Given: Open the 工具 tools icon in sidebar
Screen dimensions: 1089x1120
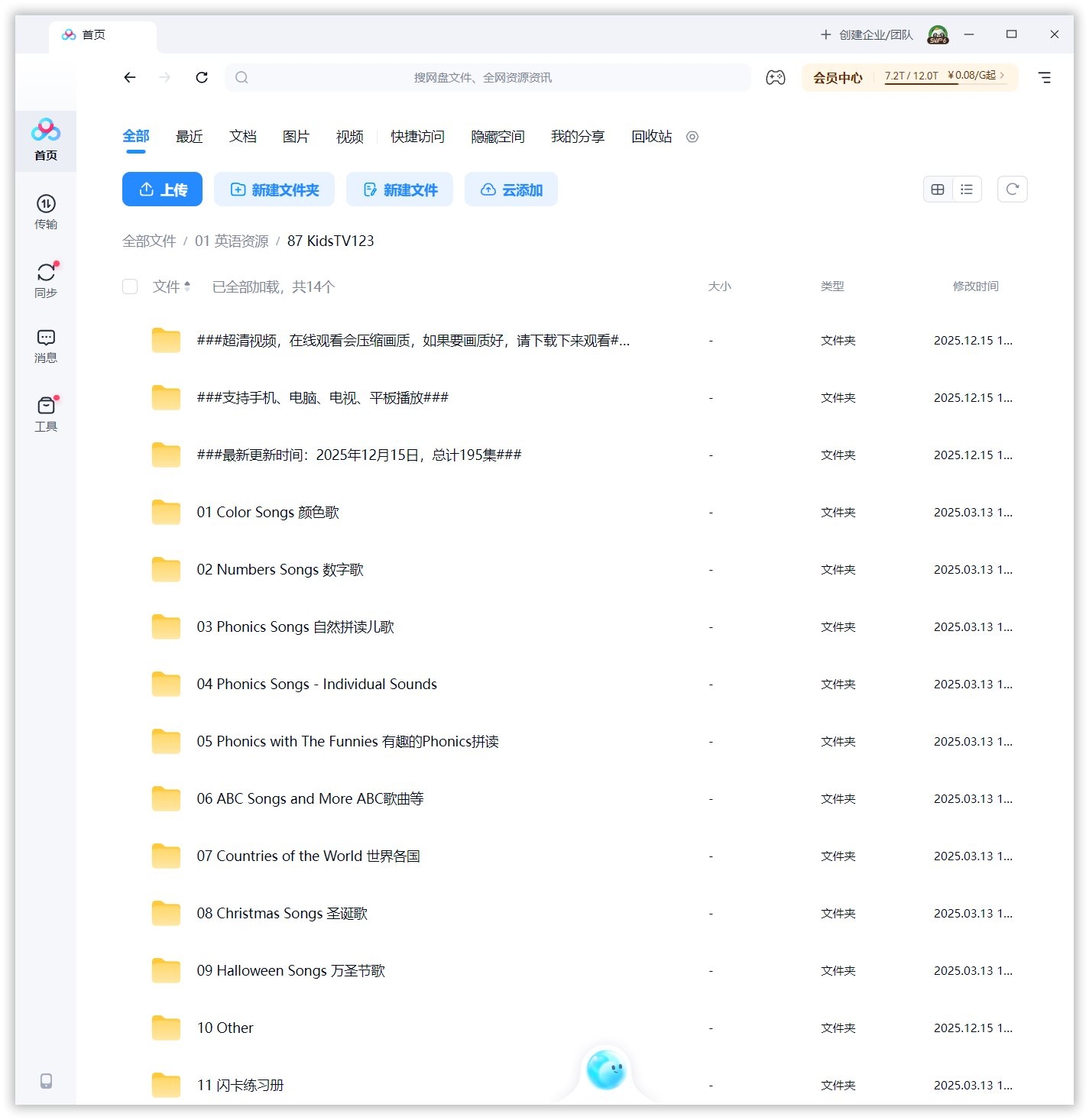Looking at the screenshot, I should pyautogui.click(x=46, y=413).
